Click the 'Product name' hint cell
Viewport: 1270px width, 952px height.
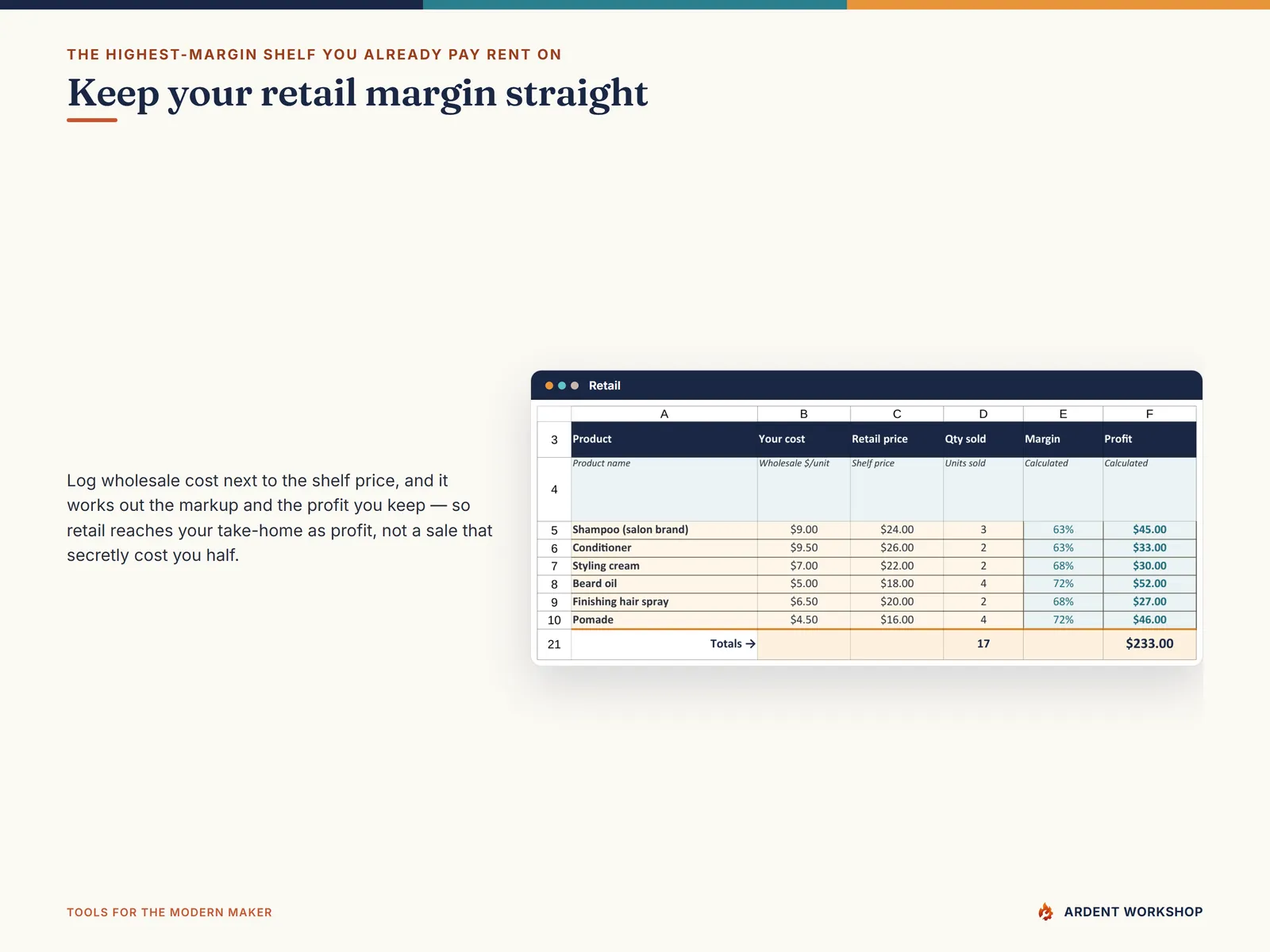(x=664, y=489)
